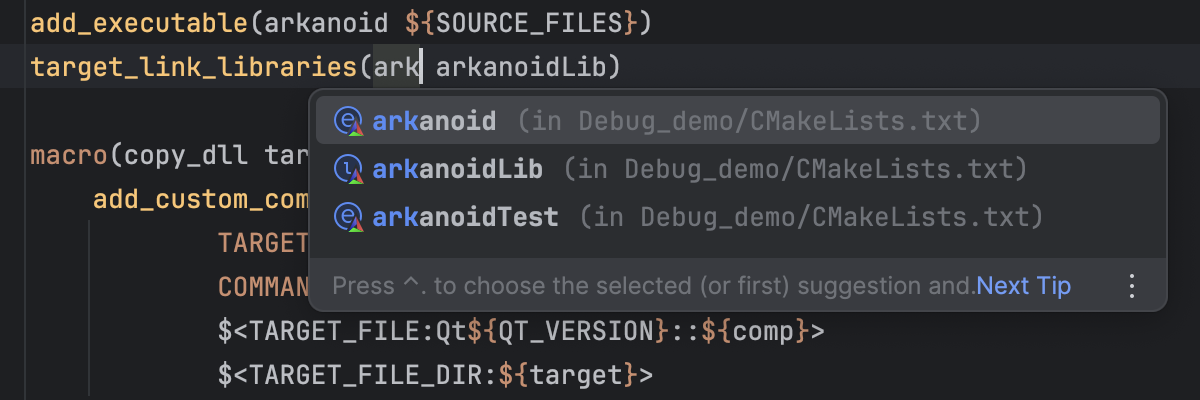
Task: Open the completion popup three-dot options menu
Action: (x=1132, y=286)
